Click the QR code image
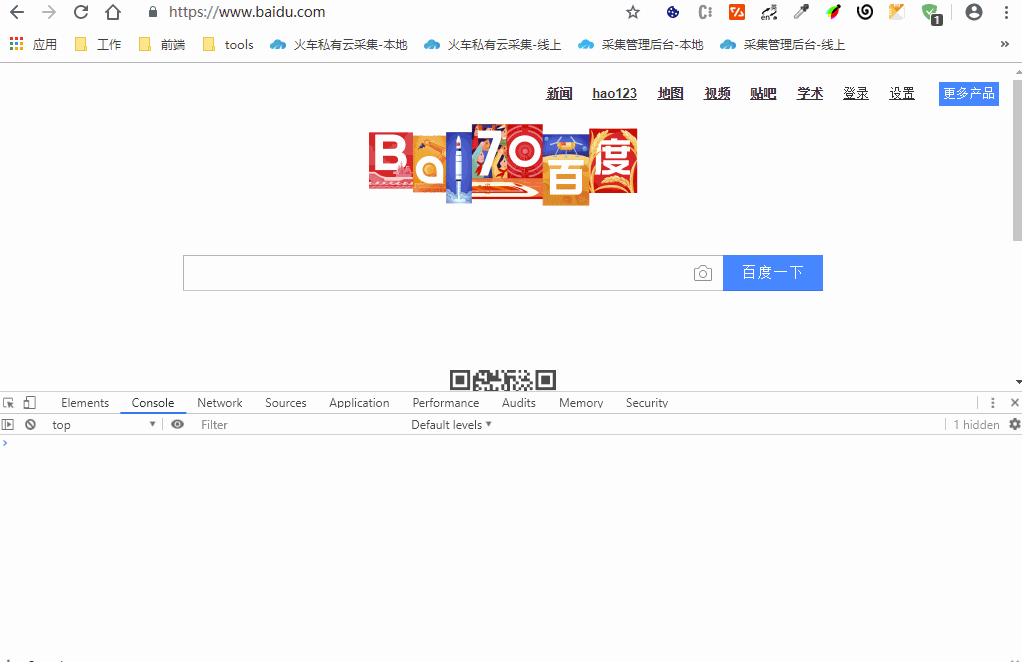1022x662 pixels. pos(503,380)
